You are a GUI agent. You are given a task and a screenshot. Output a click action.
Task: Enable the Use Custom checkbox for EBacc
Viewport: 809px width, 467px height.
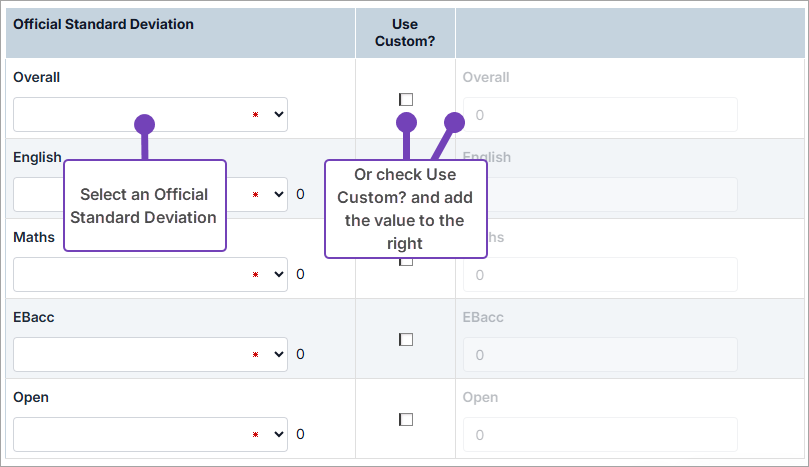pyautogui.click(x=405, y=339)
